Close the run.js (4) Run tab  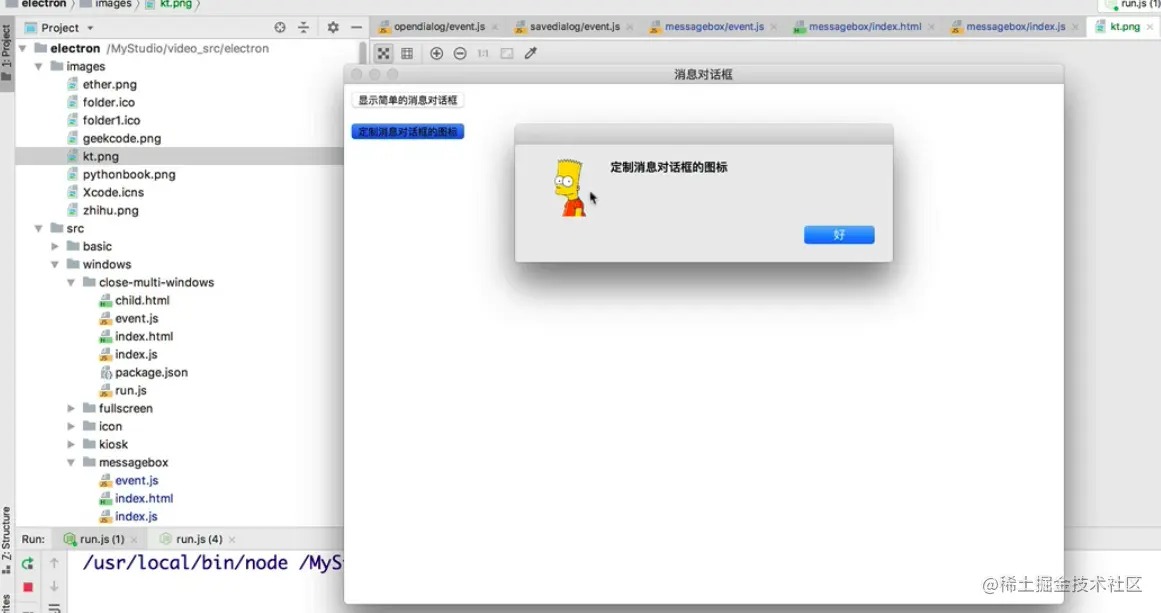click(232, 540)
